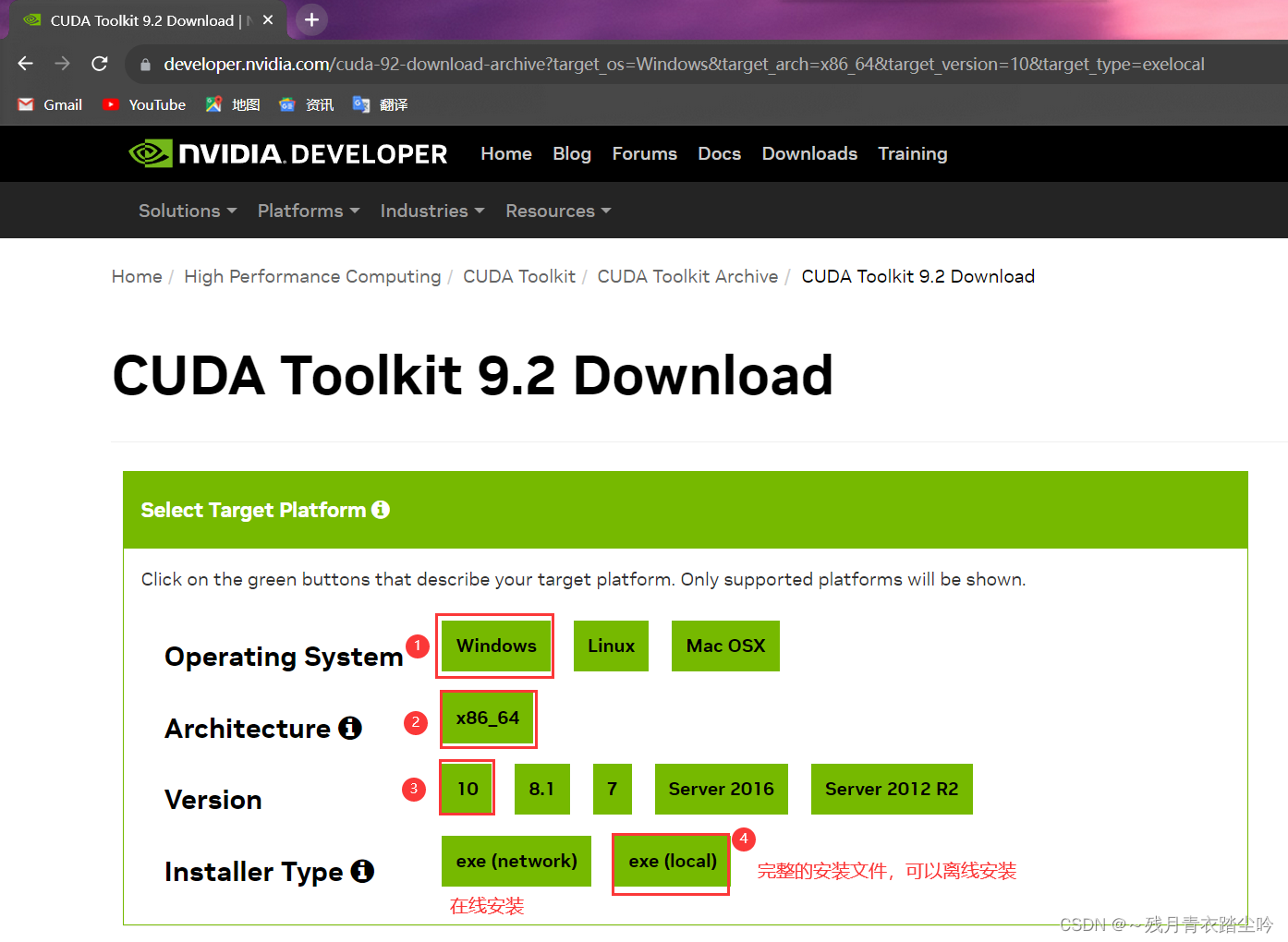Open the 地图 maps bookmark
Image resolution: width=1288 pixels, height=942 pixels.
233,104
